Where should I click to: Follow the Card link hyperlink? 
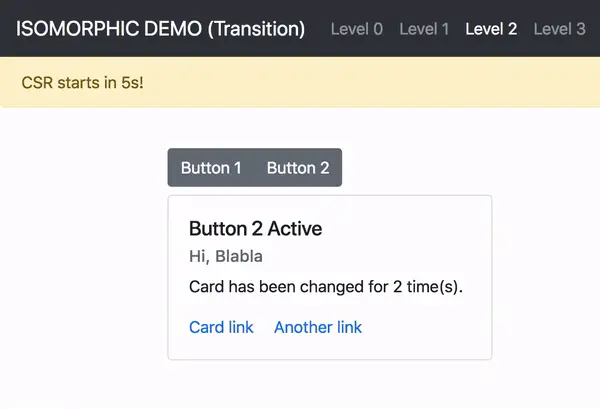coord(221,327)
